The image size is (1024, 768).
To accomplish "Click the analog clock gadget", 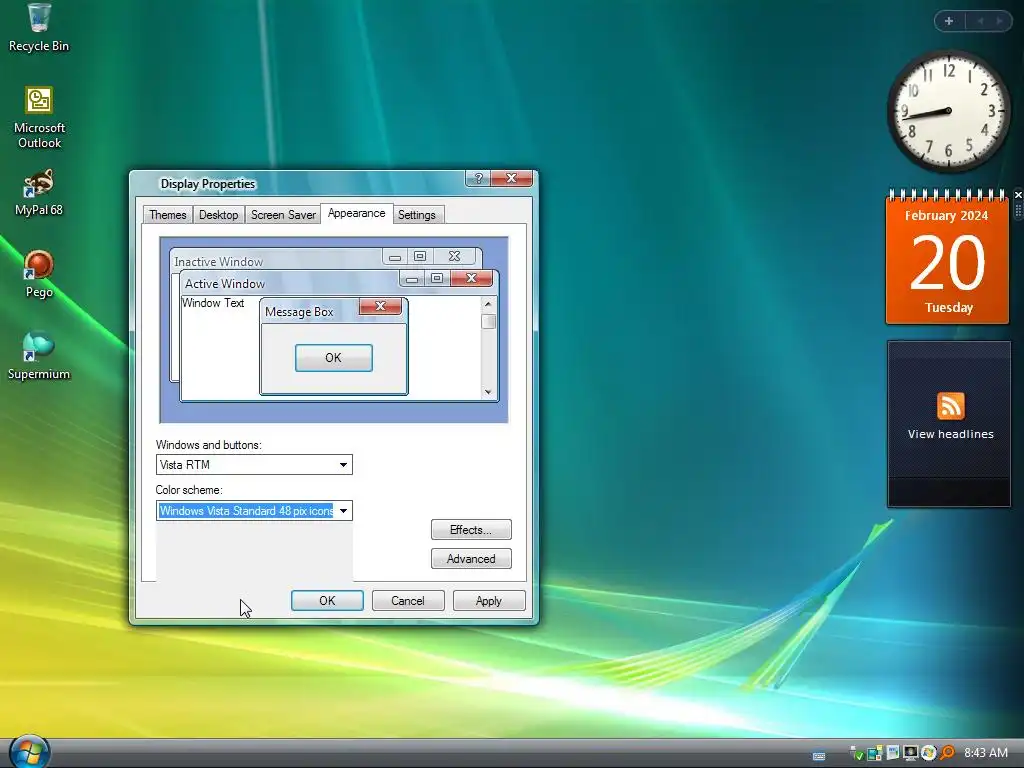I will (x=948, y=111).
